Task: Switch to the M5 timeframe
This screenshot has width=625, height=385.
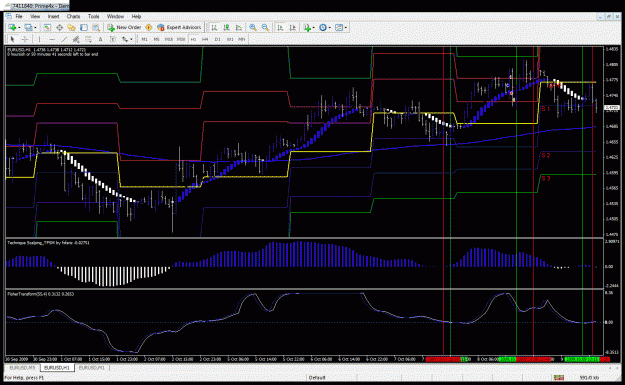Action: pos(156,39)
